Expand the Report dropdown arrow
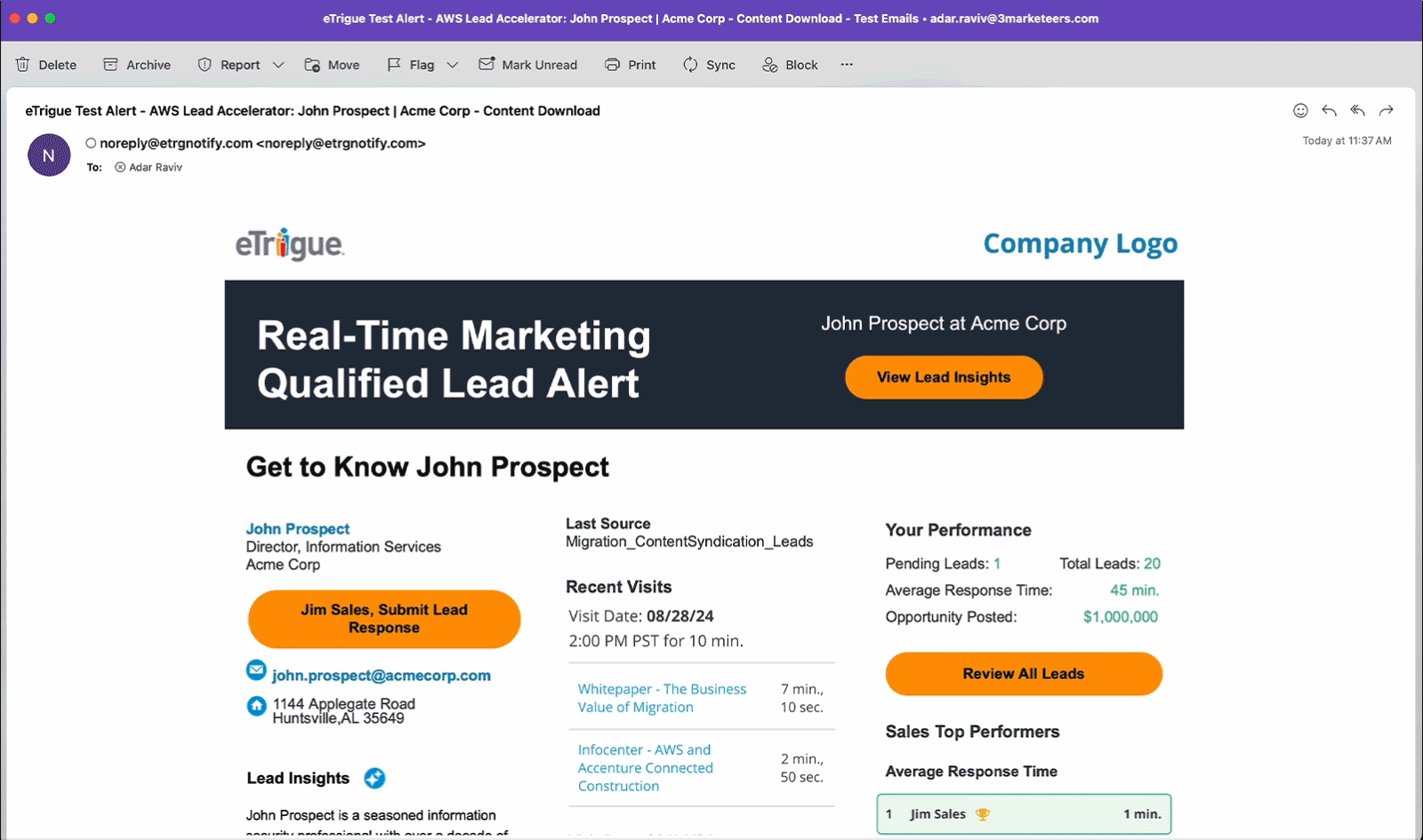The image size is (1423, 840). coord(278,65)
